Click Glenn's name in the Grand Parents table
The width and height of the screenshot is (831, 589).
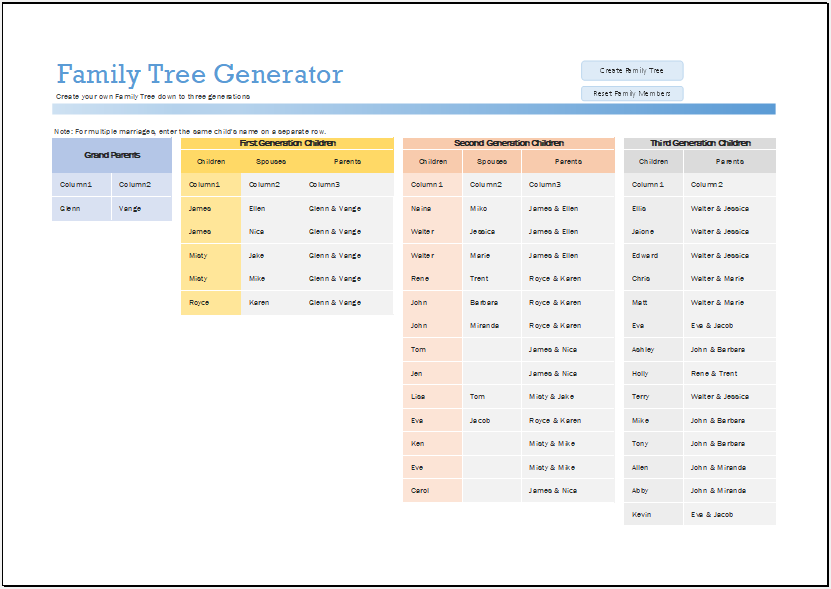pos(70,207)
